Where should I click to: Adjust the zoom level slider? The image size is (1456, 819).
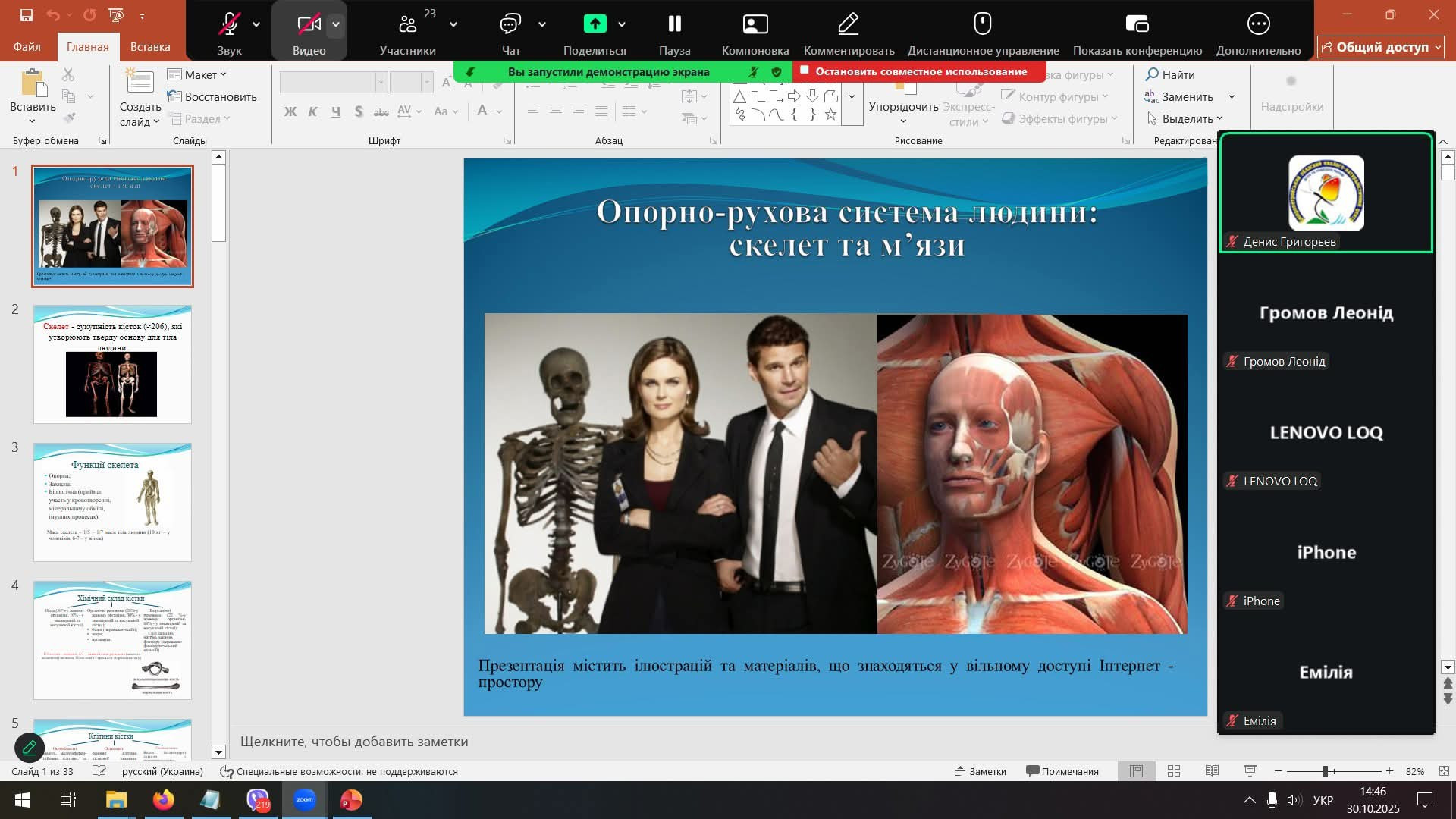coord(1326,771)
